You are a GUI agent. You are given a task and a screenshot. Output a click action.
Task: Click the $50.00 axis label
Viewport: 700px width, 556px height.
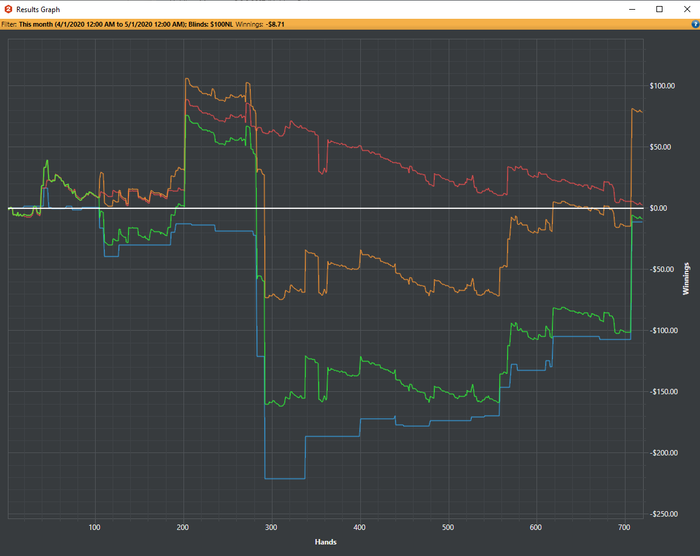pyautogui.click(x=660, y=147)
